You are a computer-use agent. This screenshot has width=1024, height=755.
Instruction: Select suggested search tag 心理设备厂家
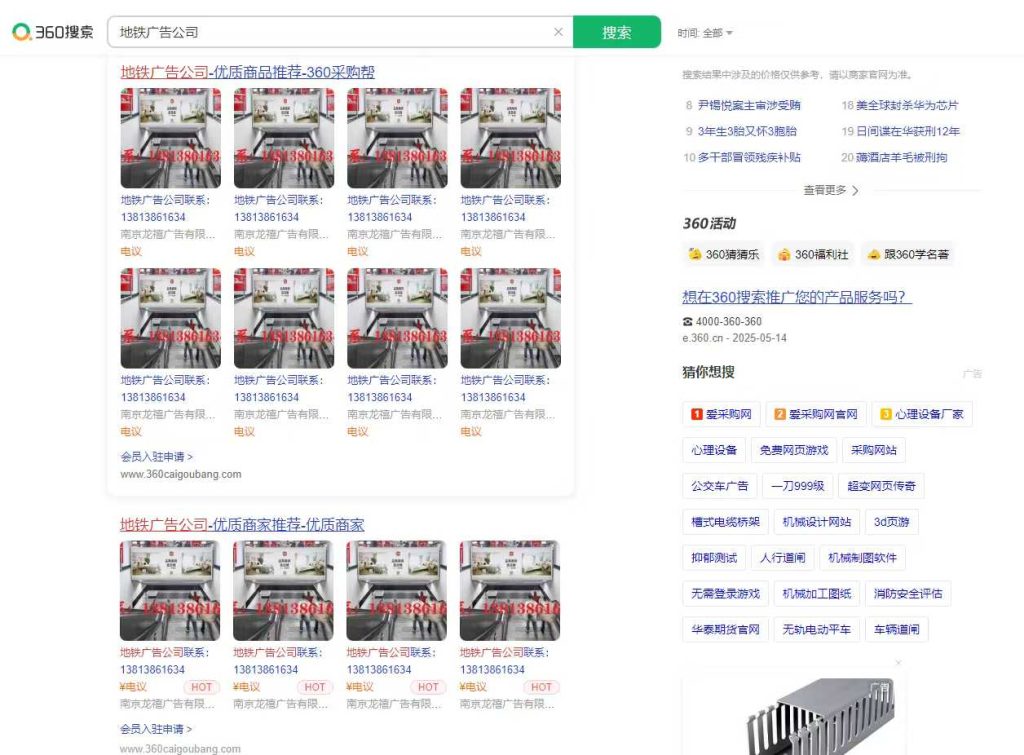pyautogui.click(x=922, y=414)
